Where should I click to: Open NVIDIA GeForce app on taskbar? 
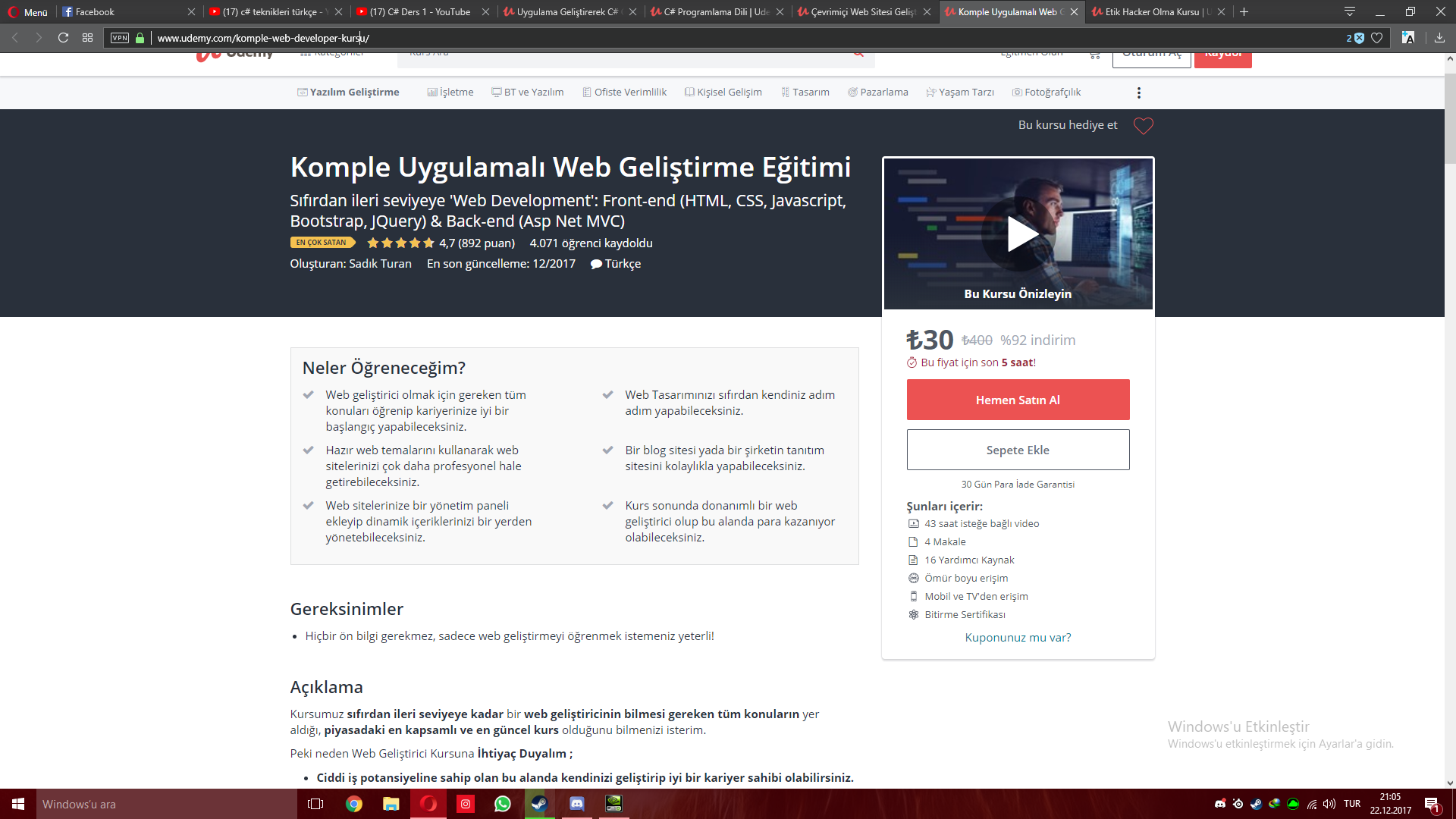[x=614, y=804]
